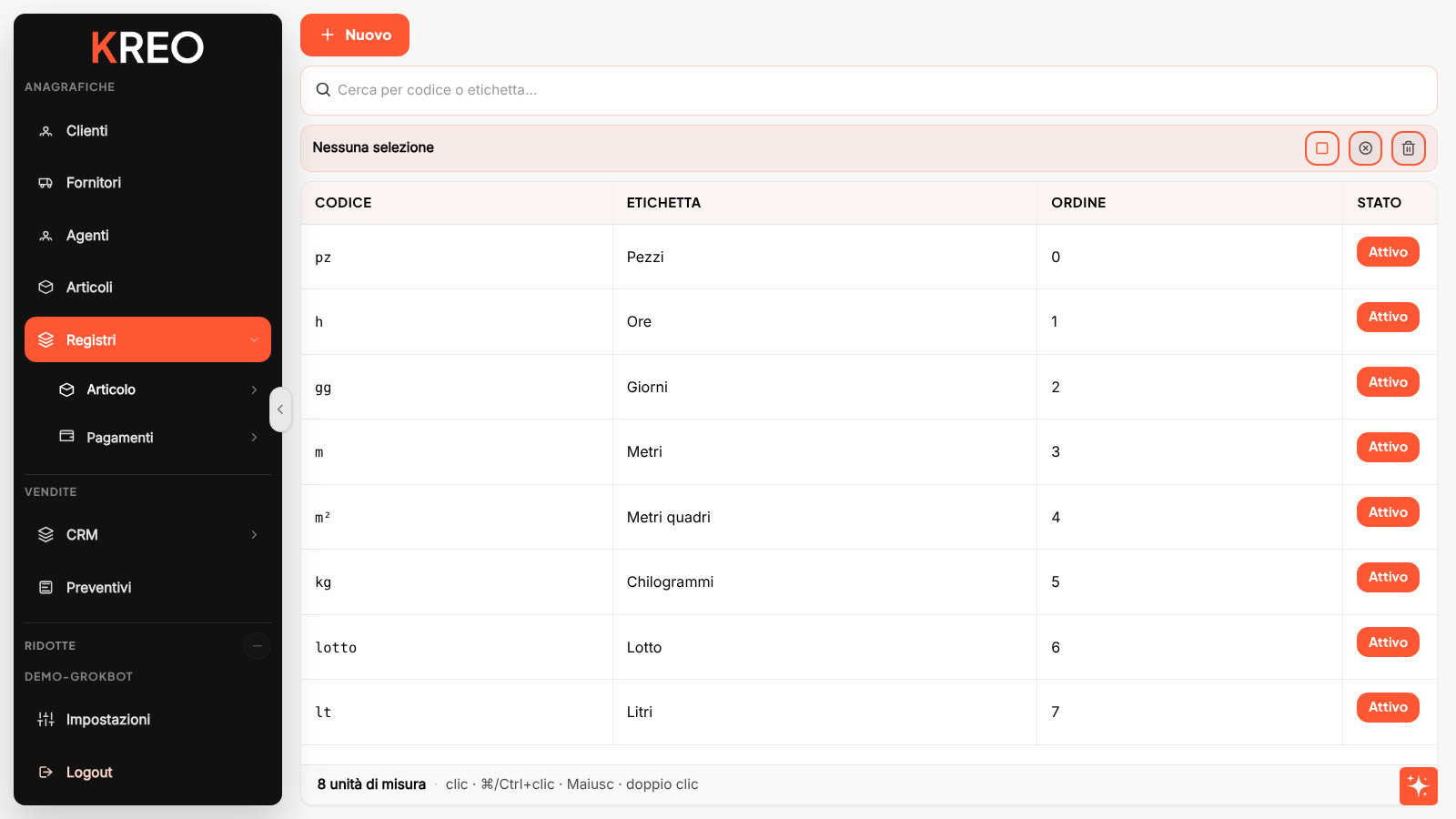Select the row with code pz

pos(869,257)
